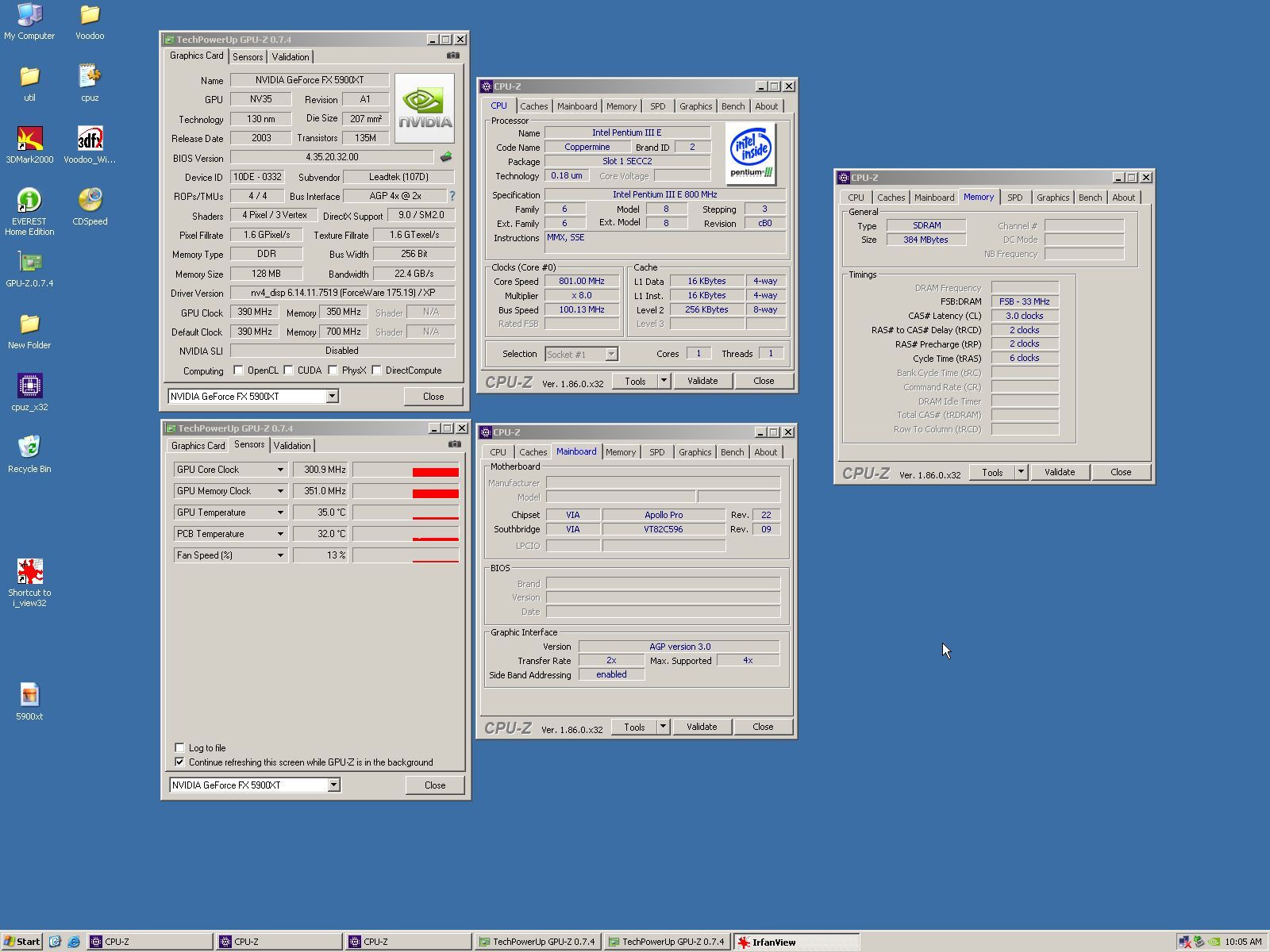Click the BIOS save chip icon

tap(446, 157)
